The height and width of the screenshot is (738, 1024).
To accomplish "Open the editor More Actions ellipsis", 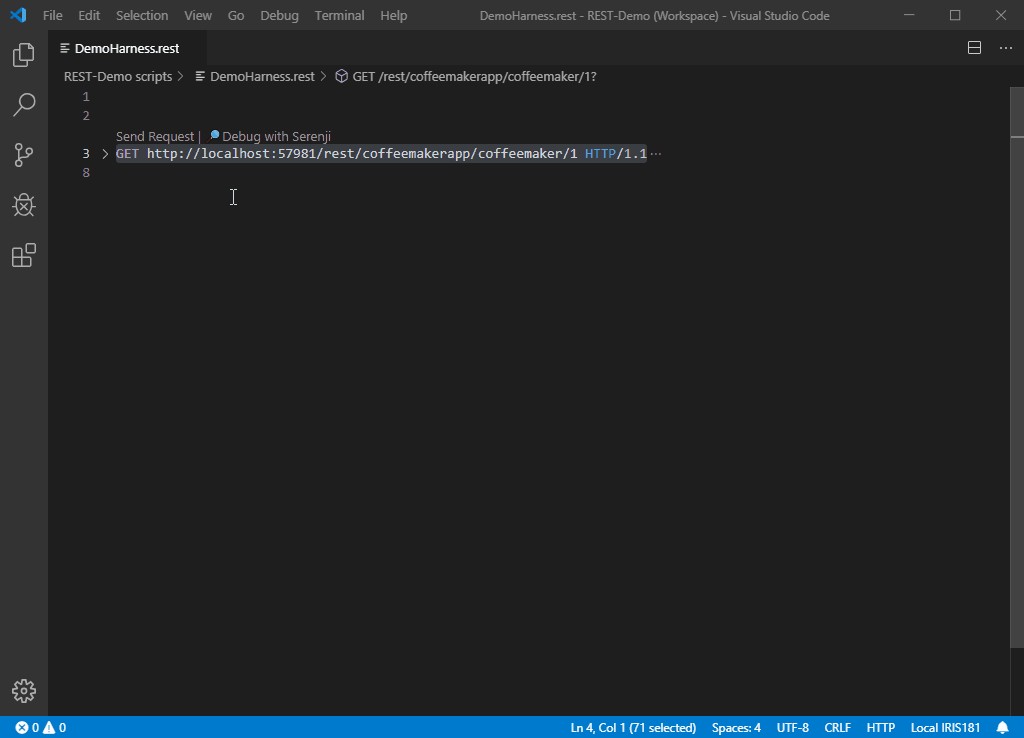I will click(1005, 48).
